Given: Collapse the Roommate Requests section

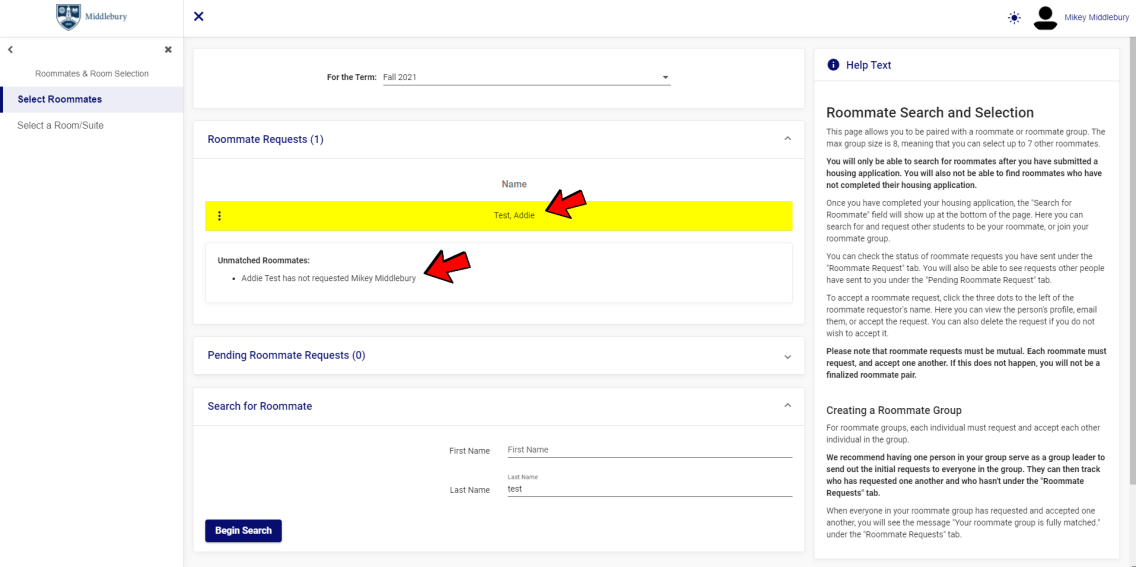Looking at the screenshot, I should [787, 139].
